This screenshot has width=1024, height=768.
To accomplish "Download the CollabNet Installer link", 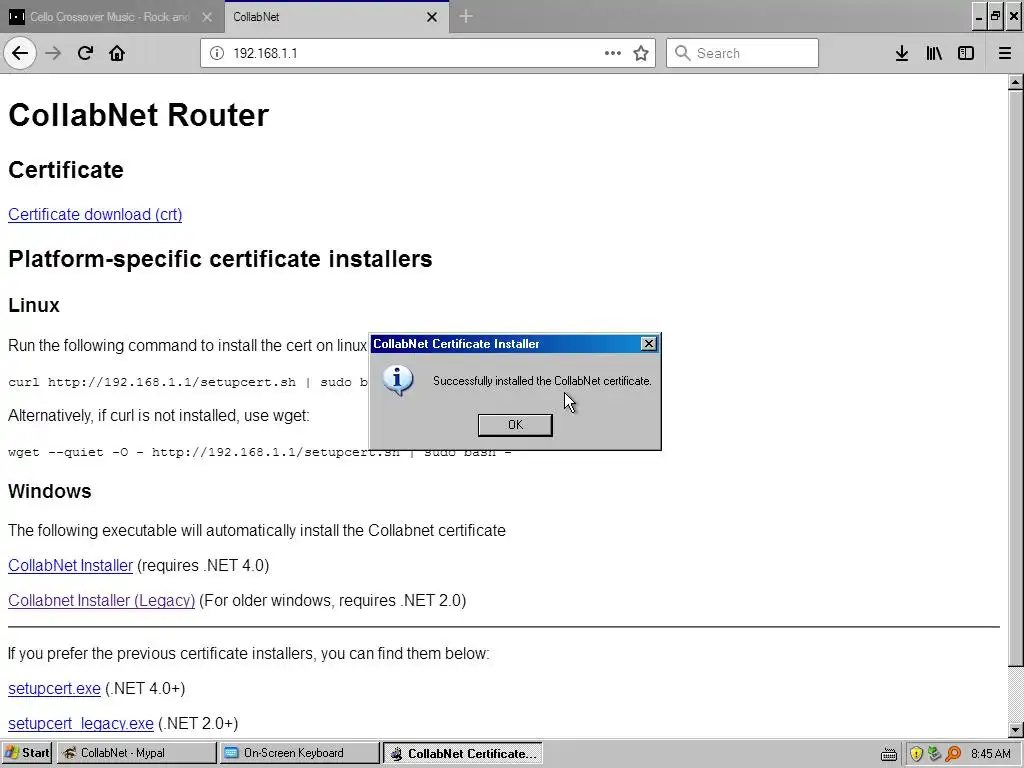I will [71, 565].
